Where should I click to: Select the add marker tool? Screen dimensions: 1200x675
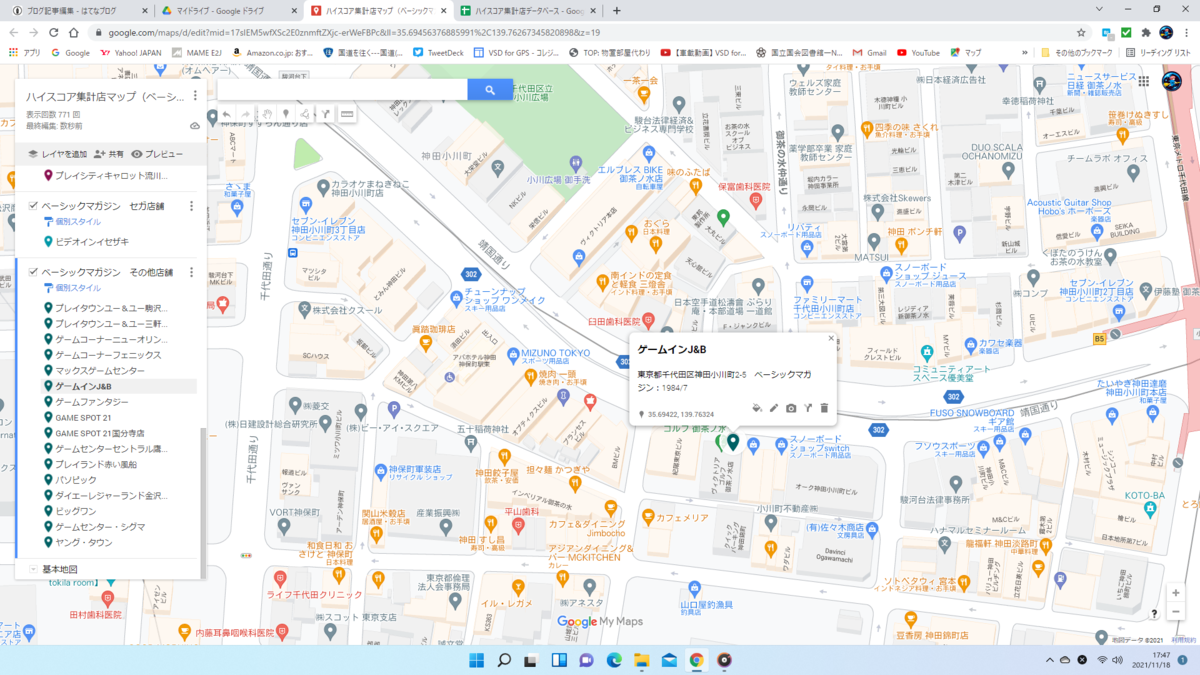click(x=286, y=115)
